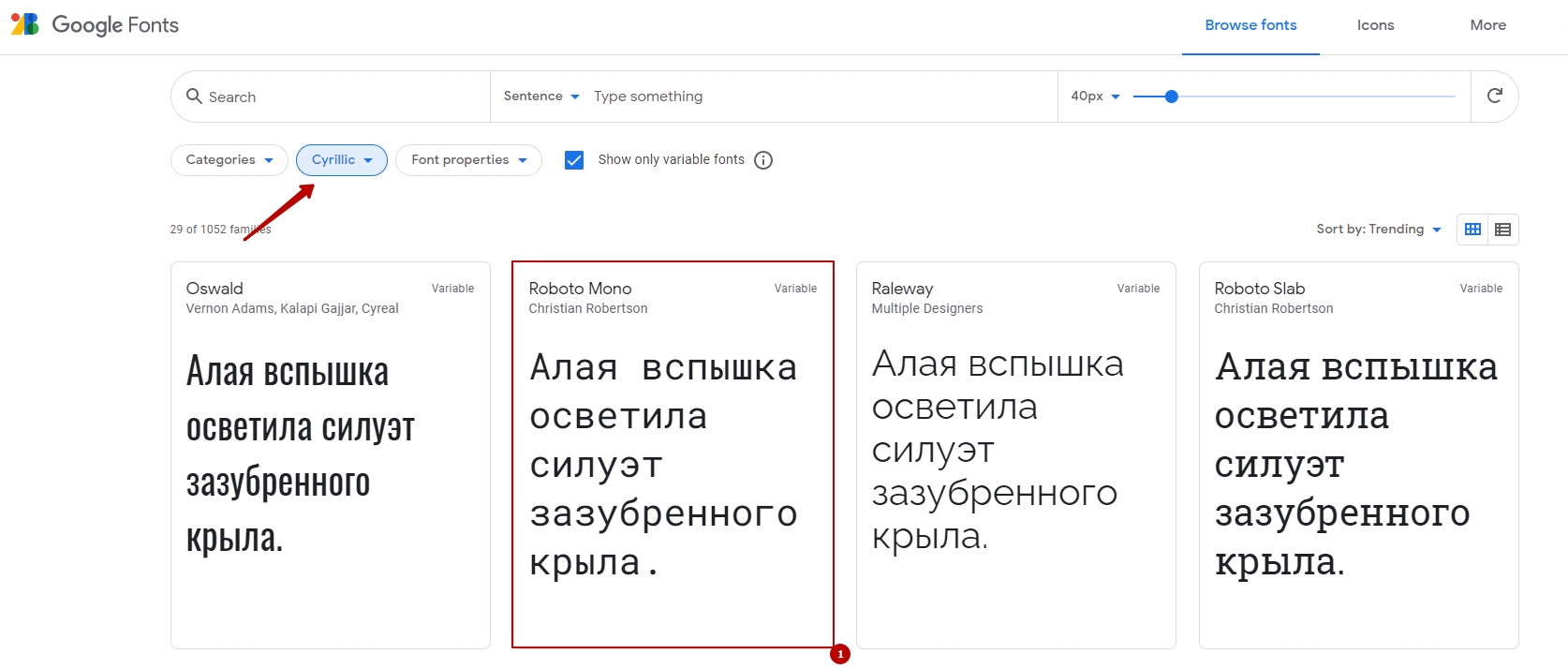The image size is (1568, 669).
Task: Switch to list view icon
Action: tap(1502, 230)
